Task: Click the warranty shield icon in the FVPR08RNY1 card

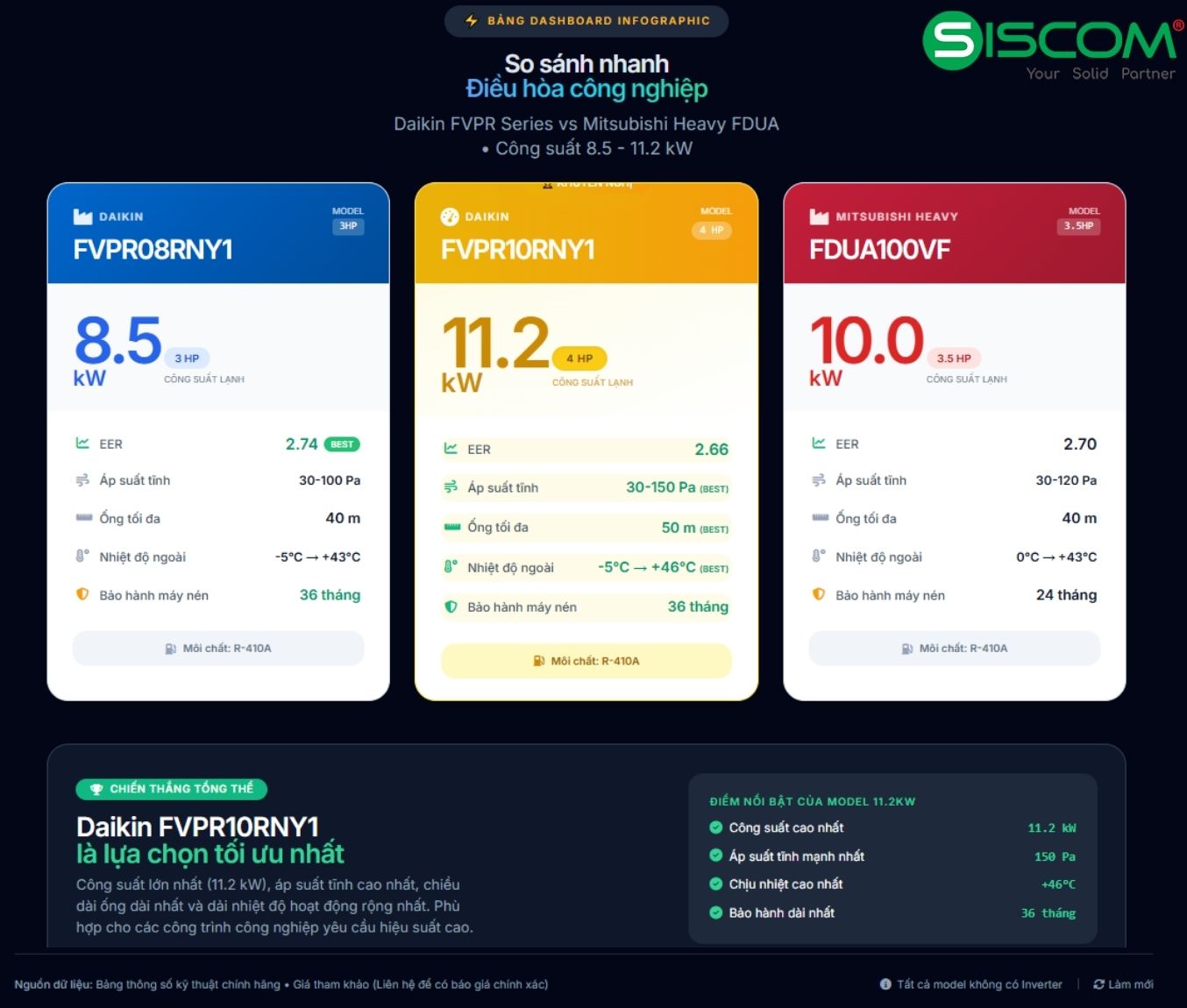Action: click(82, 594)
